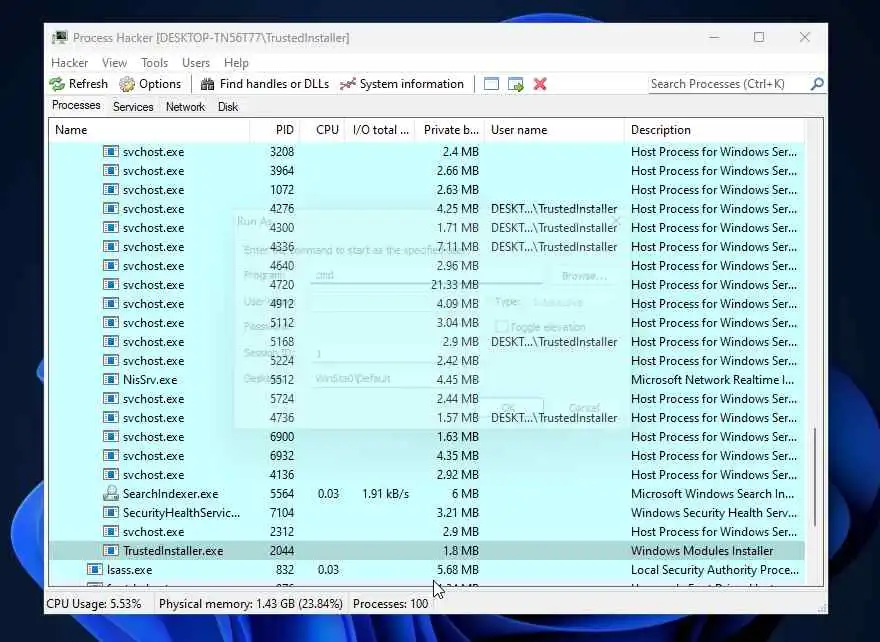This screenshot has width=880, height=642.
Task: Click the 21.33 MB private bytes value
Action: [x=455, y=285]
